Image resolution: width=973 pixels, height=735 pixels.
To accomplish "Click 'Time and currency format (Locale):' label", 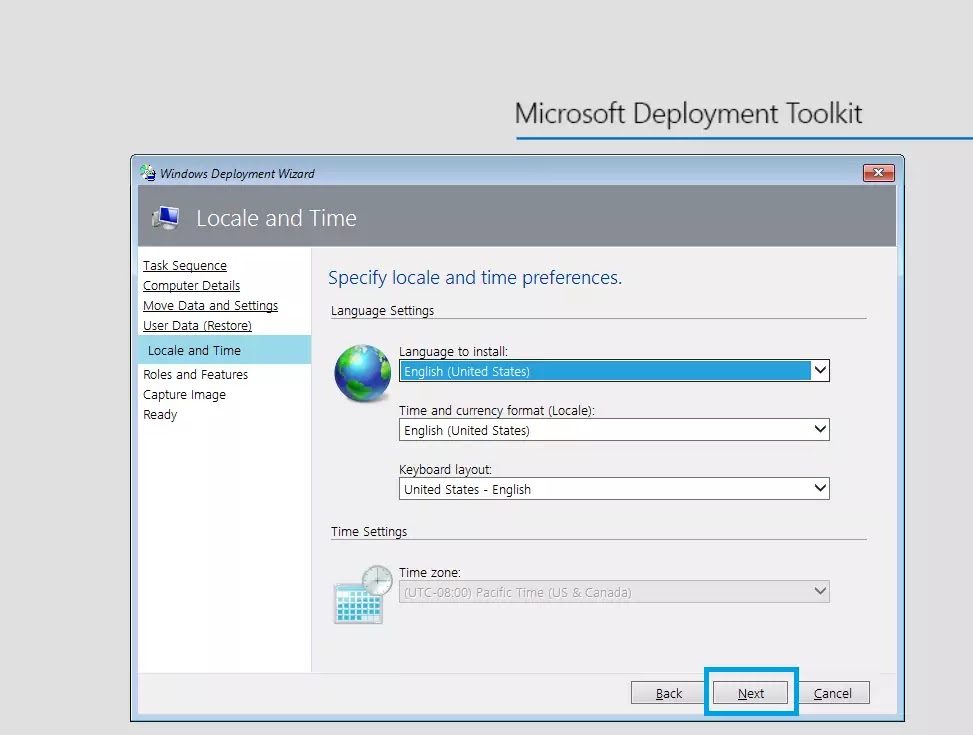I will click(x=496, y=410).
